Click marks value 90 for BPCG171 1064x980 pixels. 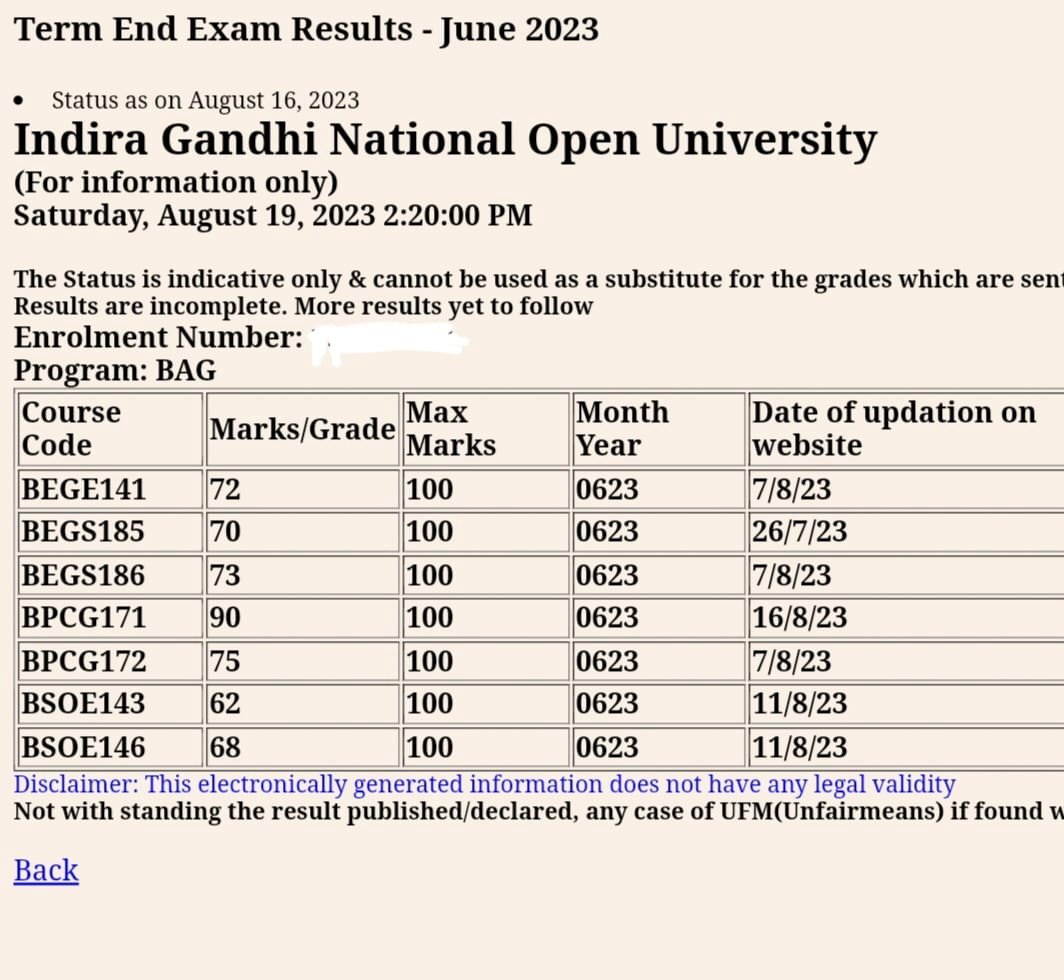click(x=225, y=618)
